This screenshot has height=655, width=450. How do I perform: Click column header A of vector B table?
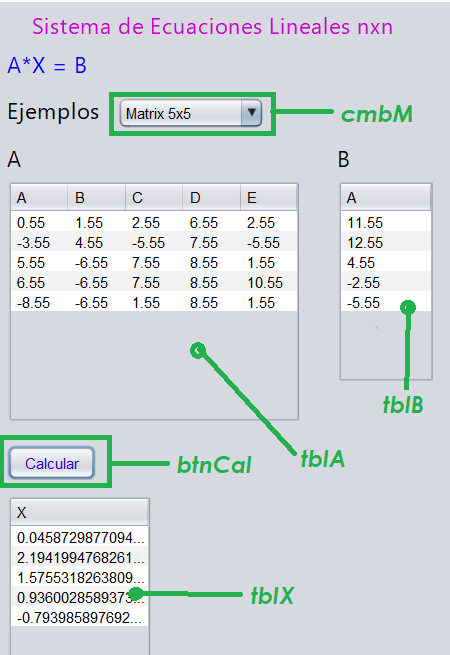tap(386, 198)
